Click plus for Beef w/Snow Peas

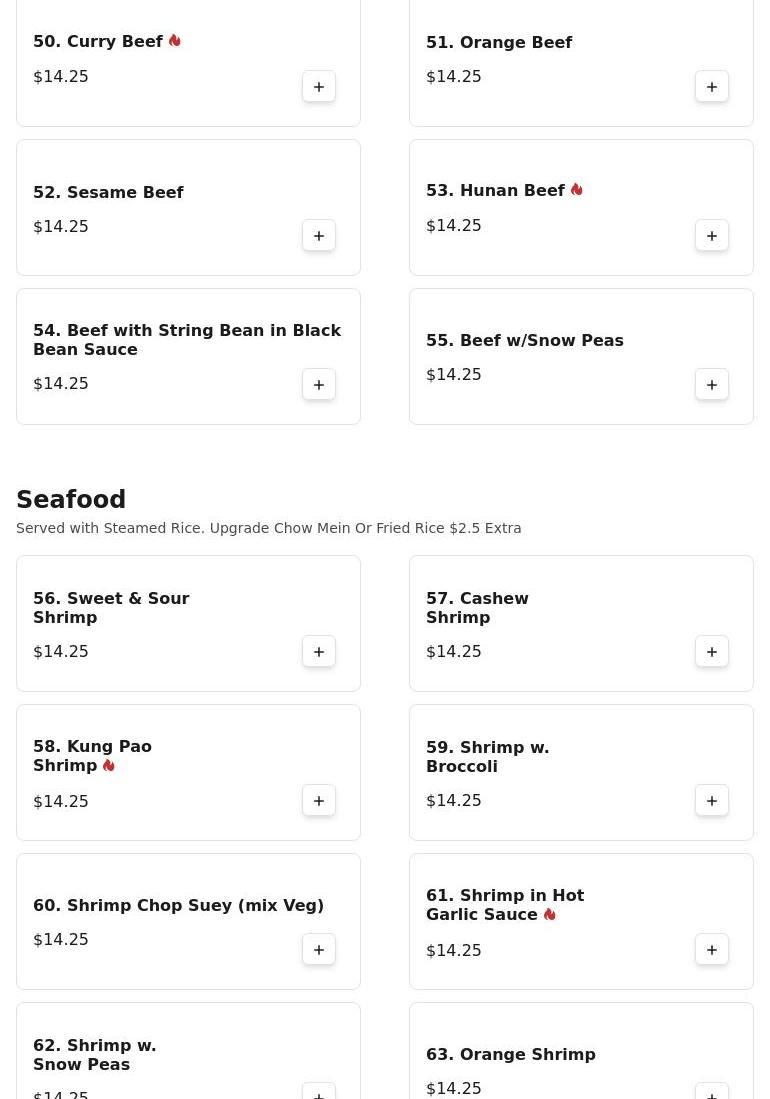tap(712, 385)
